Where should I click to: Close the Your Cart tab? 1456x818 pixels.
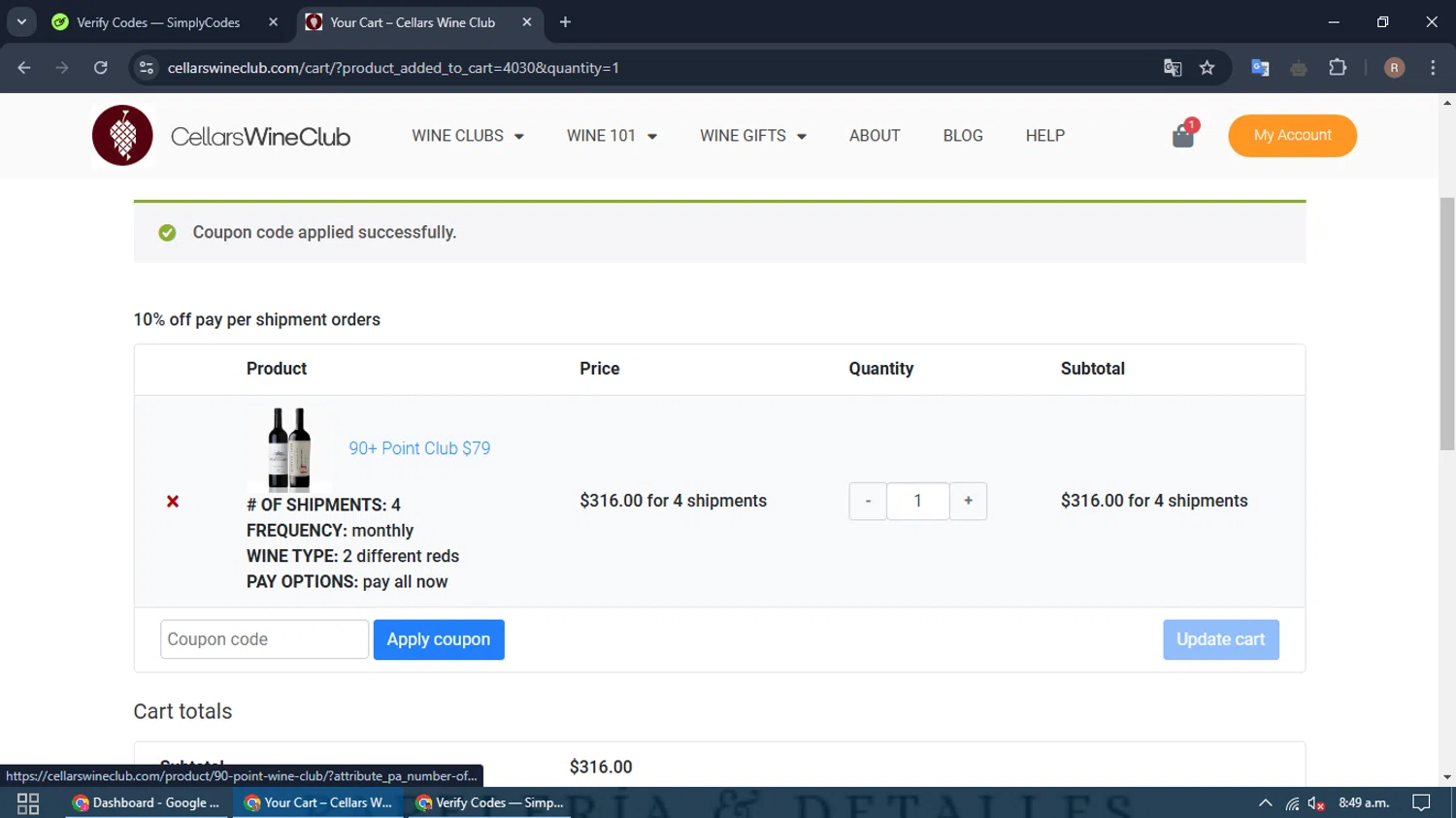pyautogui.click(x=526, y=22)
